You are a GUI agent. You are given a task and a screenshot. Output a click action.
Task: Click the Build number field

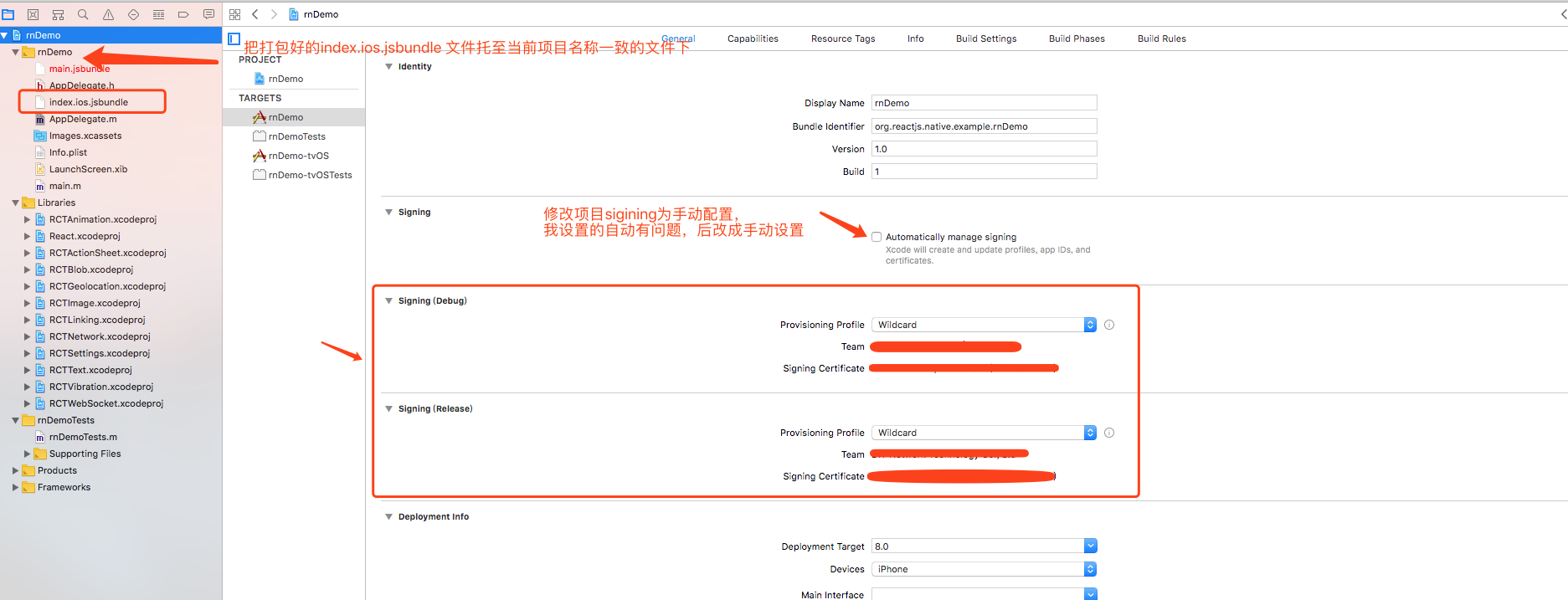pyautogui.click(x=984, y=172)
